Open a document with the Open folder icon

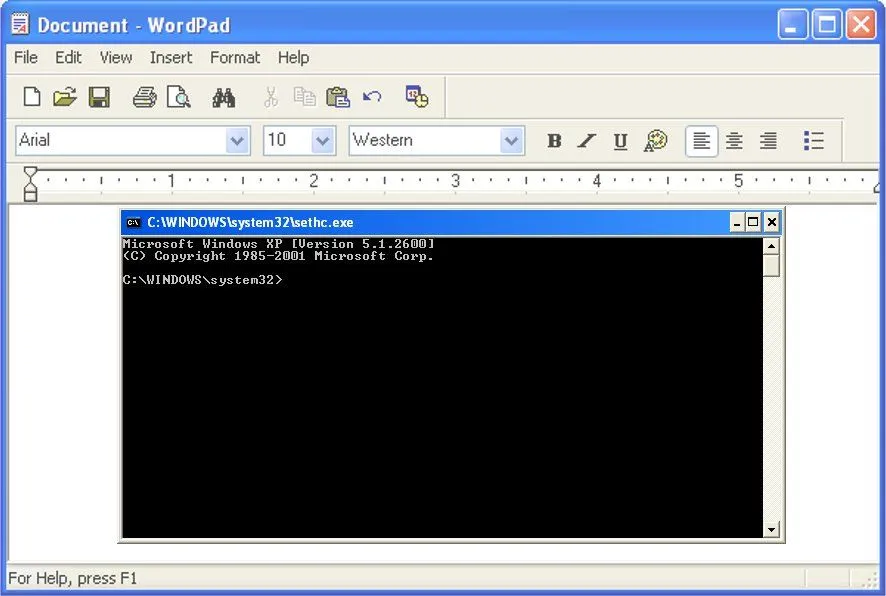(65, 96)
